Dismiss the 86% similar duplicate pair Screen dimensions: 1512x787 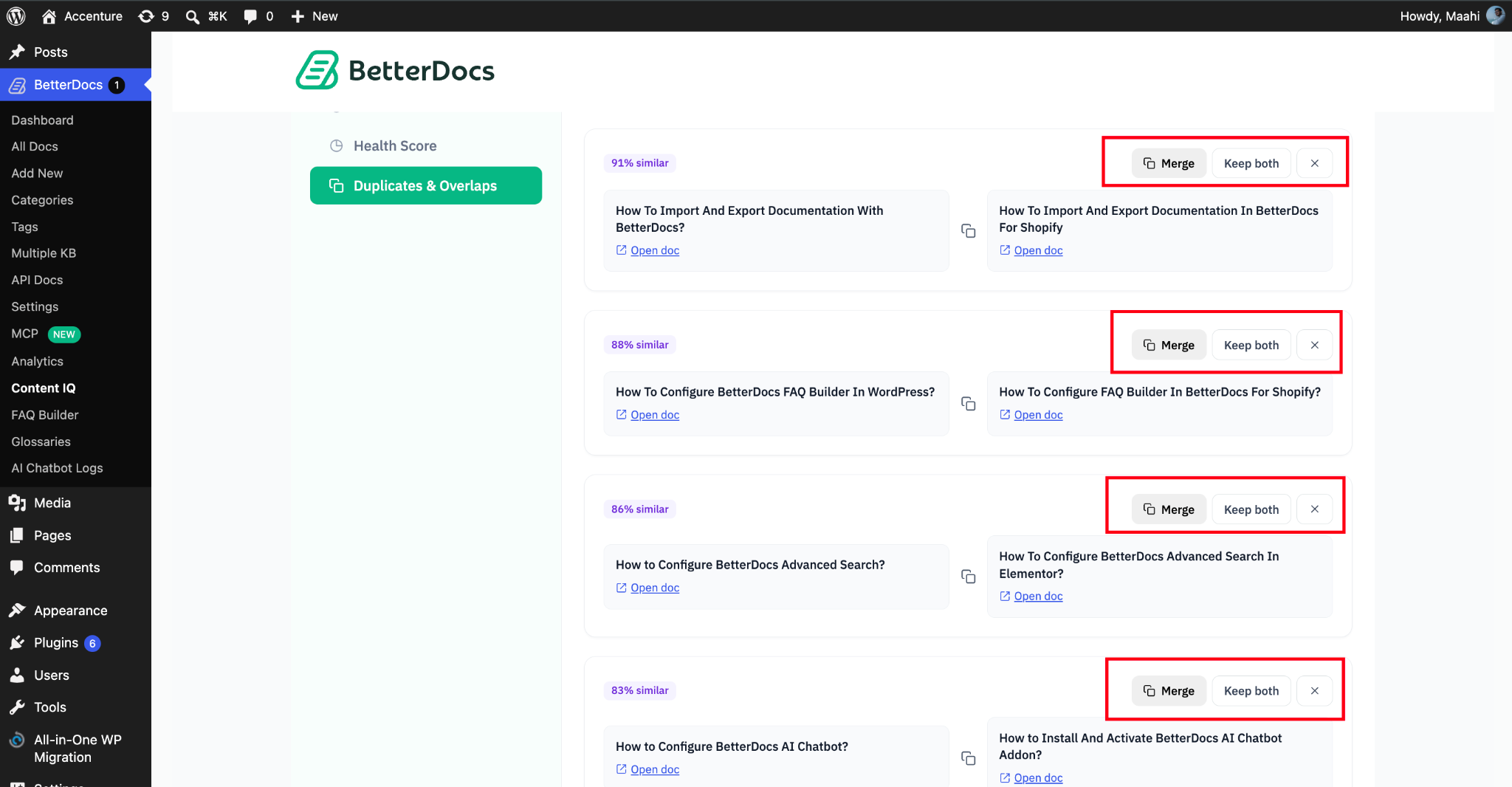(x=1315, y=509)
